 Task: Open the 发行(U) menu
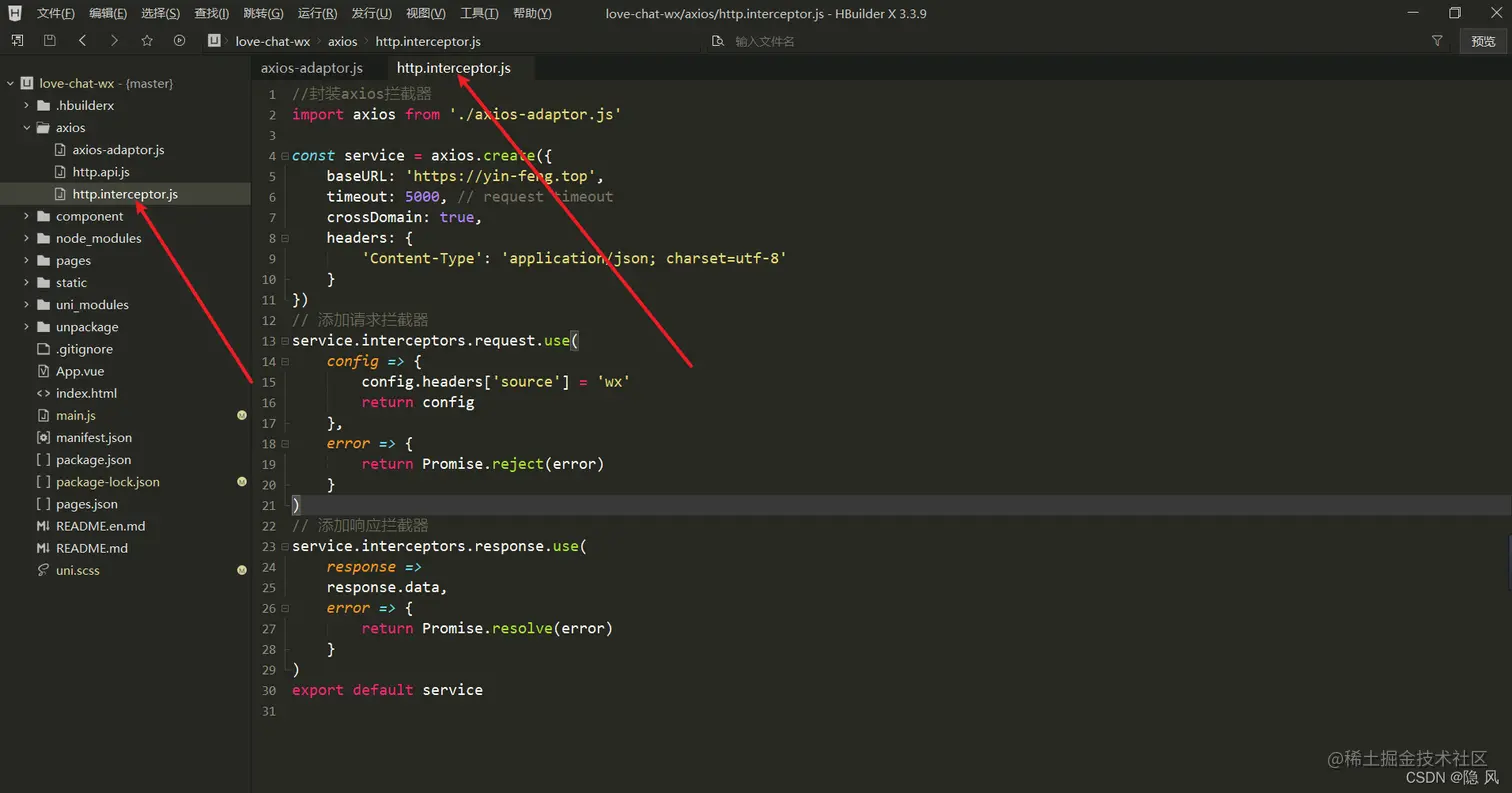[x=372, y=13]
